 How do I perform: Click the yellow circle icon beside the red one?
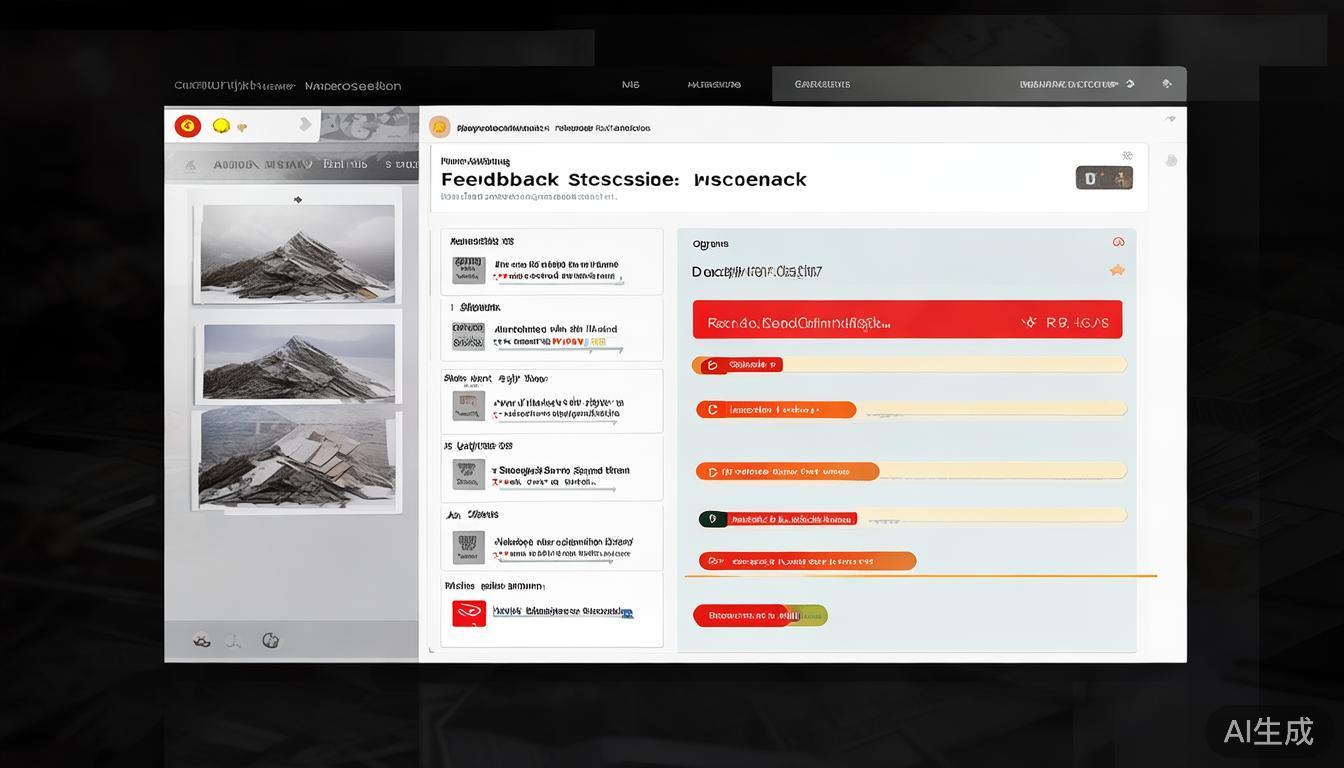pyautogui.click(x=221, y=126)
